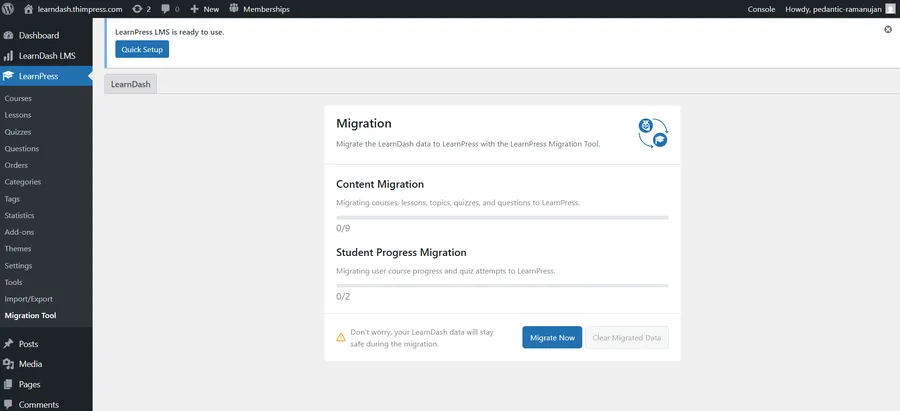This screenshot has height=411, width=900.
Task: Click the site name learndash.thimpress.com
Action: tap(80, 9)
